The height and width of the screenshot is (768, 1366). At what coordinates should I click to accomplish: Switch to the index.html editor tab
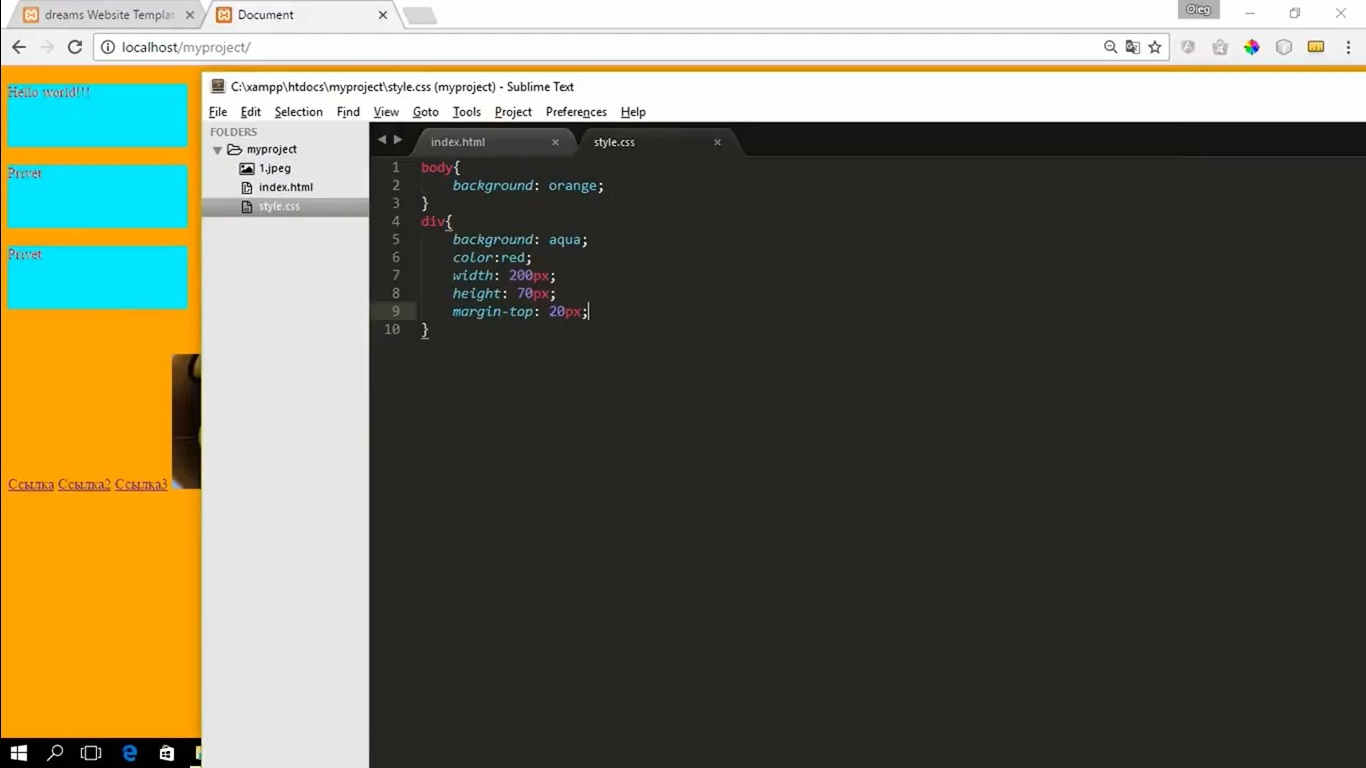458,142
